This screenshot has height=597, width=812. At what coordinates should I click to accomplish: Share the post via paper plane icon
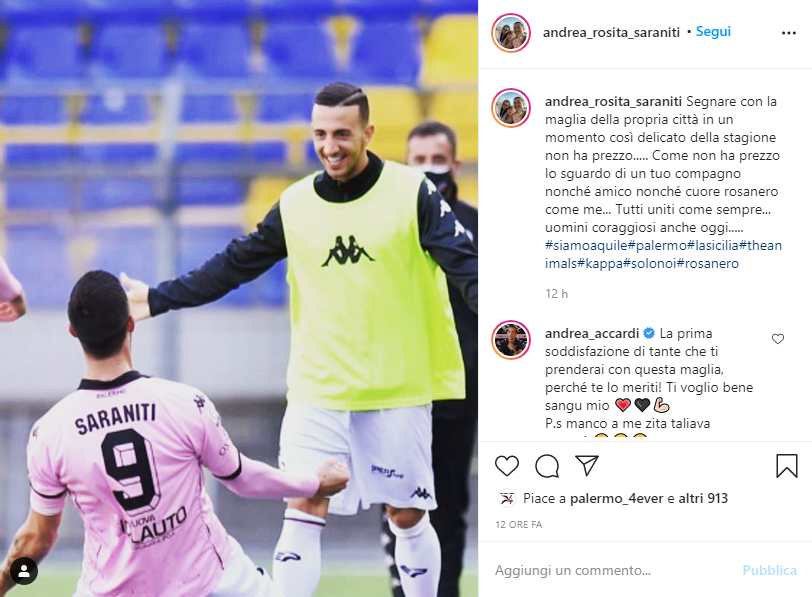(587, 465)
